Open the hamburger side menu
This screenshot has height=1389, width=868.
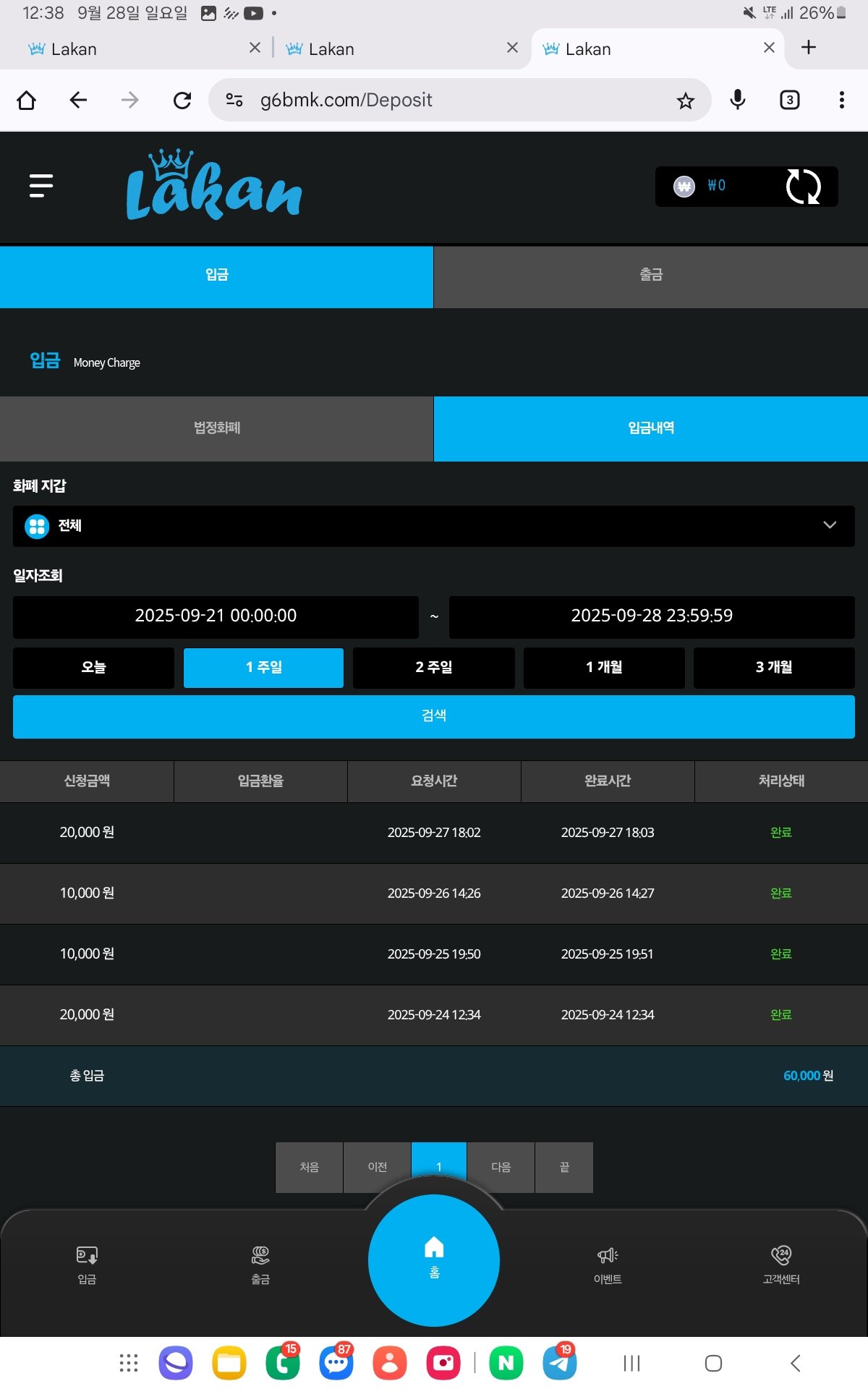[x=41, y=186]
